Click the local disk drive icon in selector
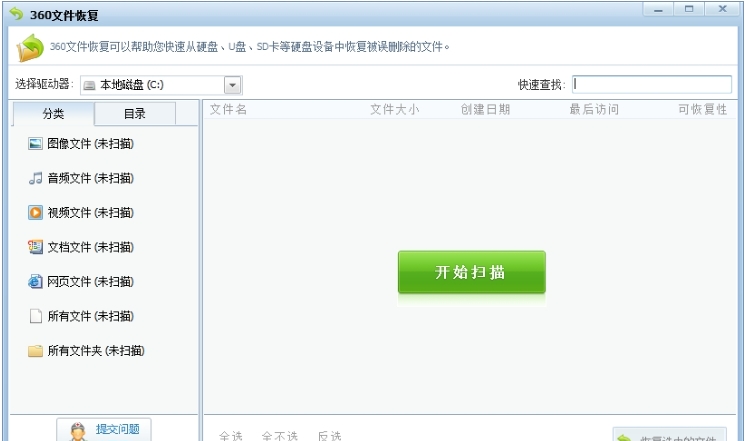Viewport: 748px width, 441px height. (89, 85)
